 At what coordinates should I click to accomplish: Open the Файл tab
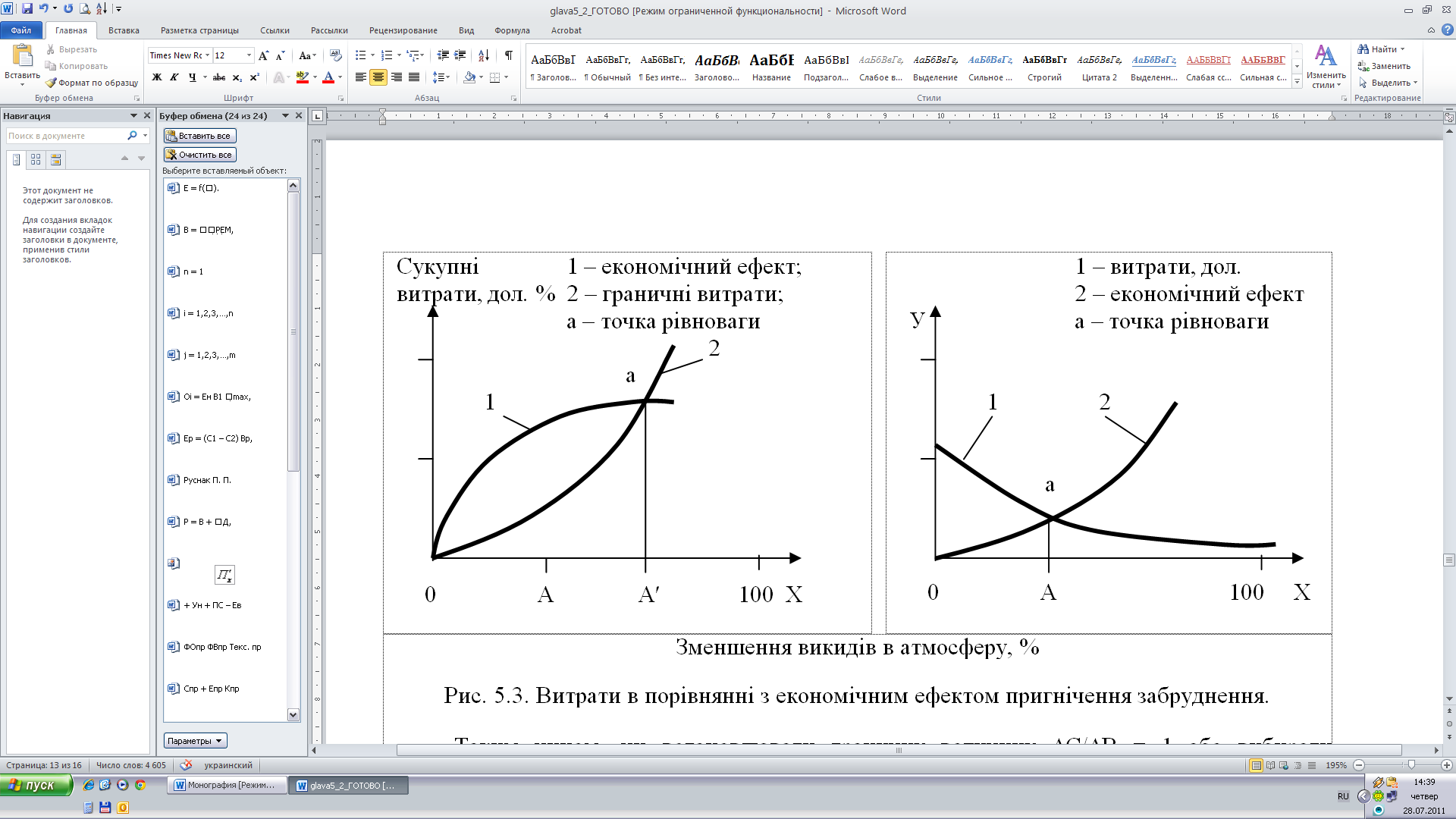pos(21,30)
